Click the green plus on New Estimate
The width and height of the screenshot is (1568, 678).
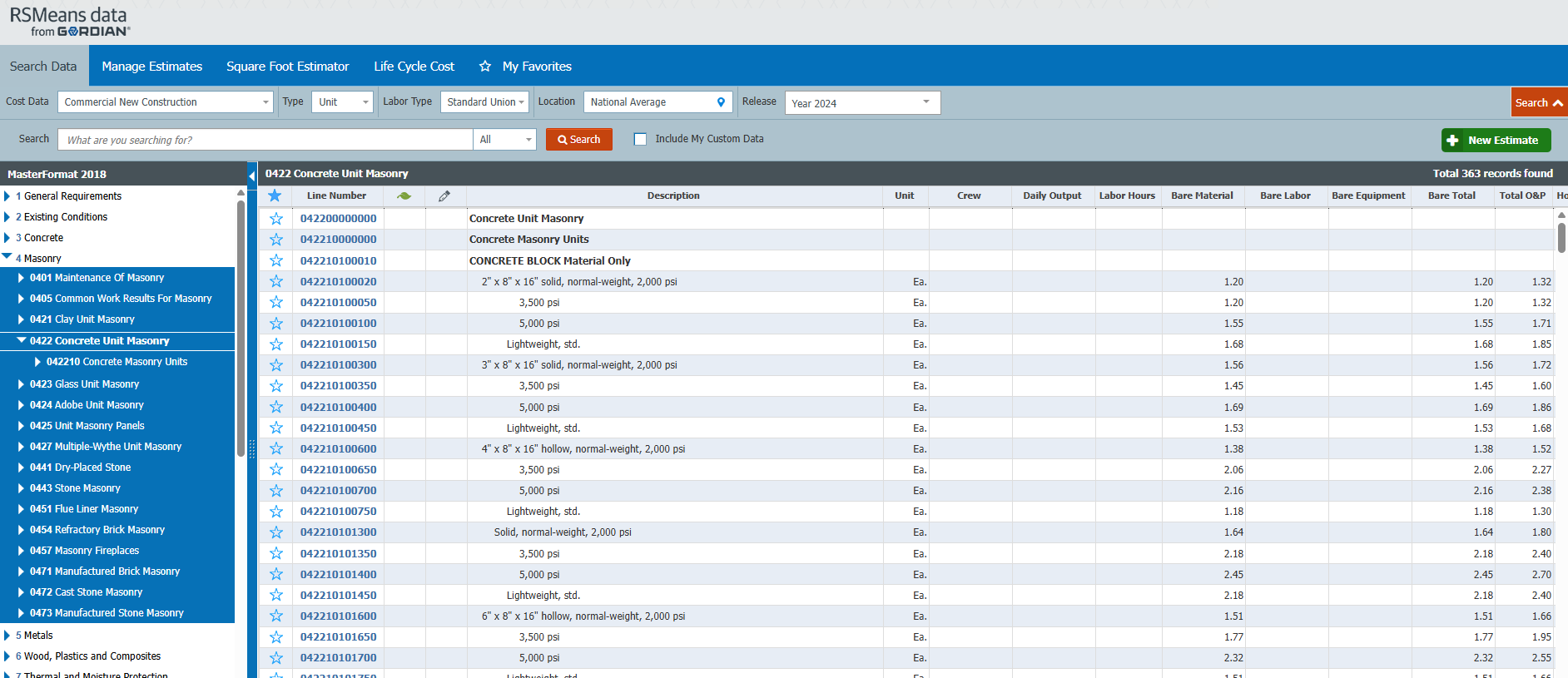click(x=1452, y=140)
